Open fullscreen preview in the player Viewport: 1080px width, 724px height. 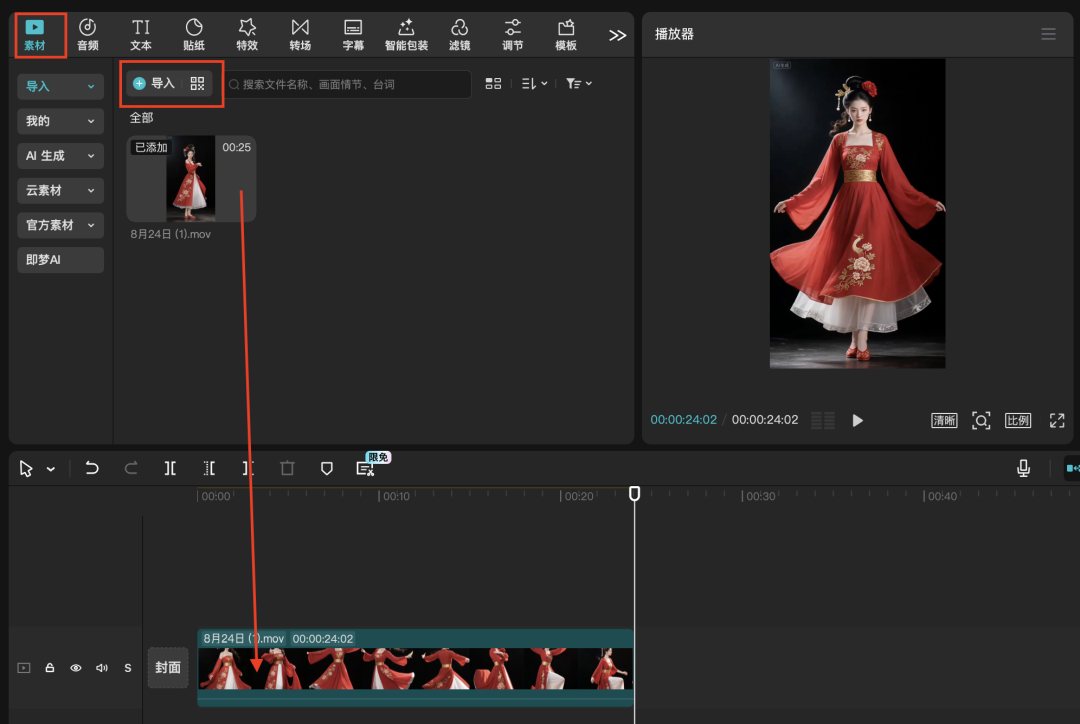tap(1057, 420)
